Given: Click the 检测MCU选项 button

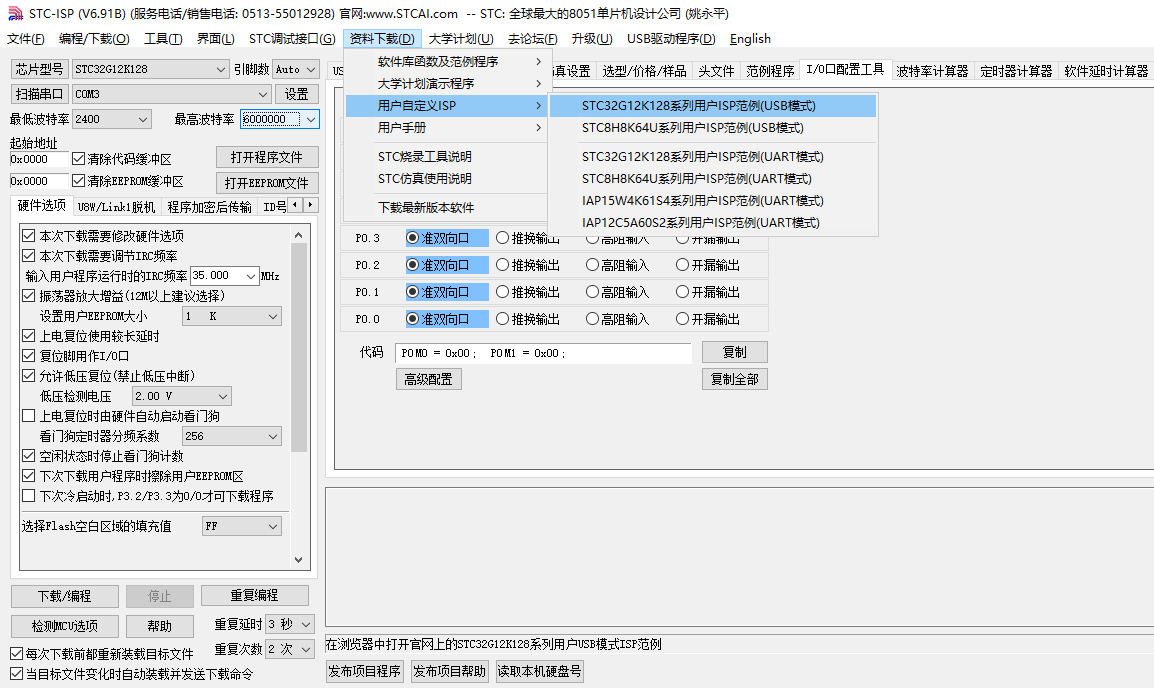Looking at the screenshot, I should [65, 626].
